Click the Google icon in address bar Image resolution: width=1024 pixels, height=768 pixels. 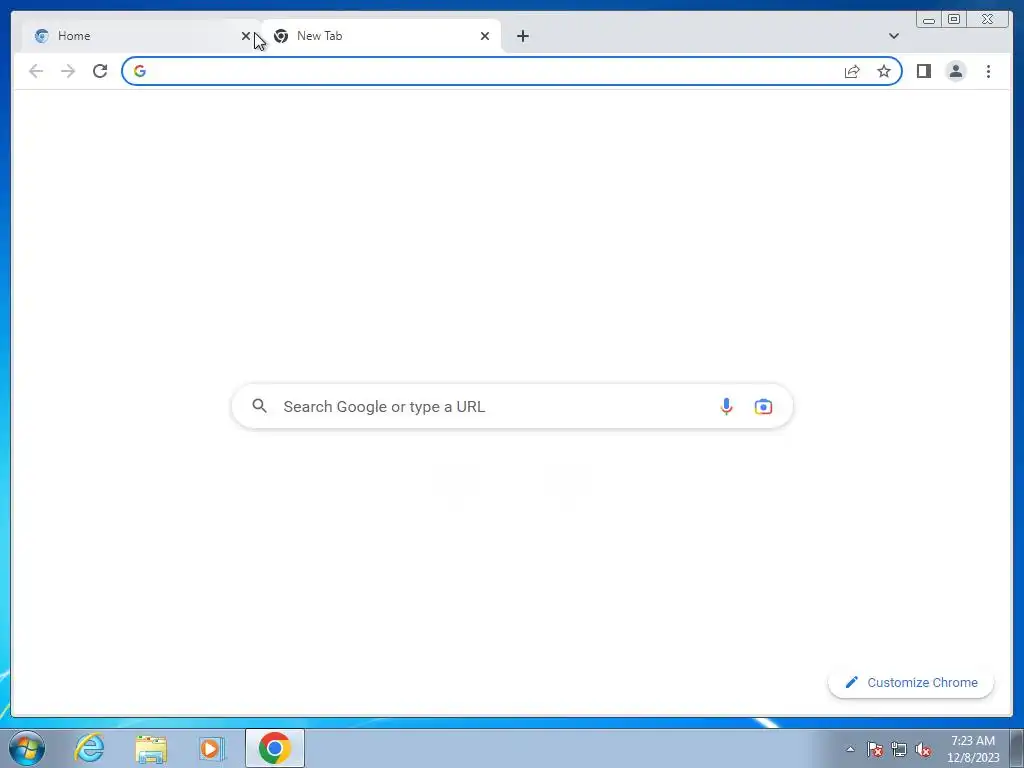click(x=140, y=71)
